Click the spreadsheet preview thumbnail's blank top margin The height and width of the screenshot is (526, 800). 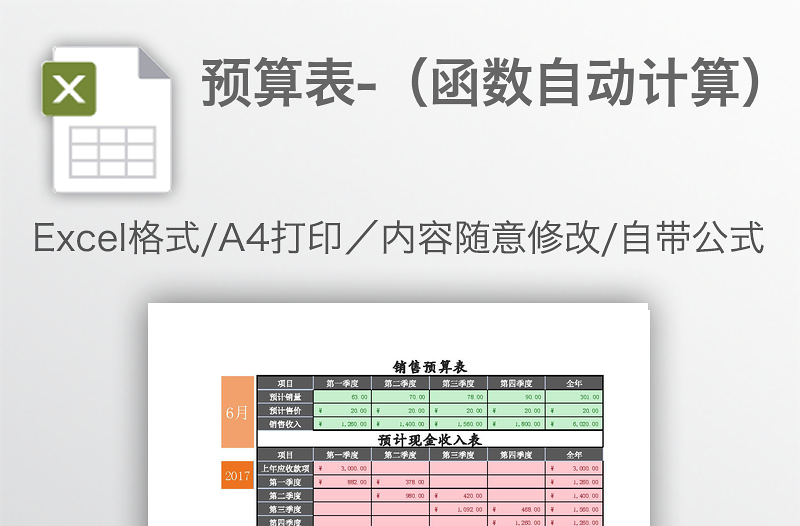(x=400, y=330)
